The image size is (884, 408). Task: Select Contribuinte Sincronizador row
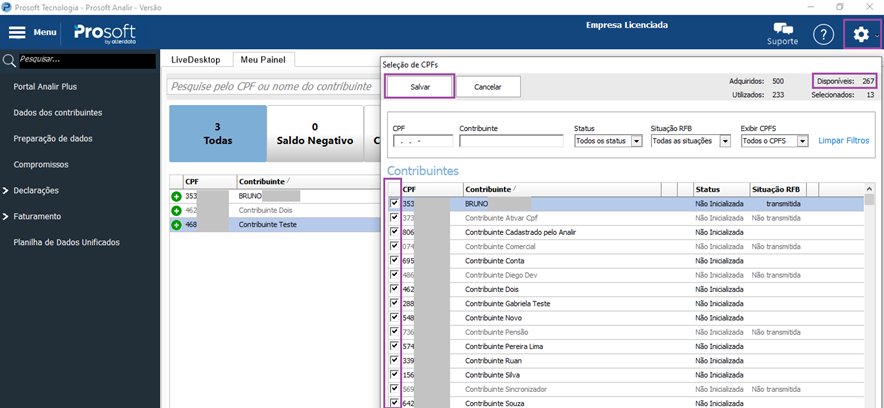[x=626, y=389]
